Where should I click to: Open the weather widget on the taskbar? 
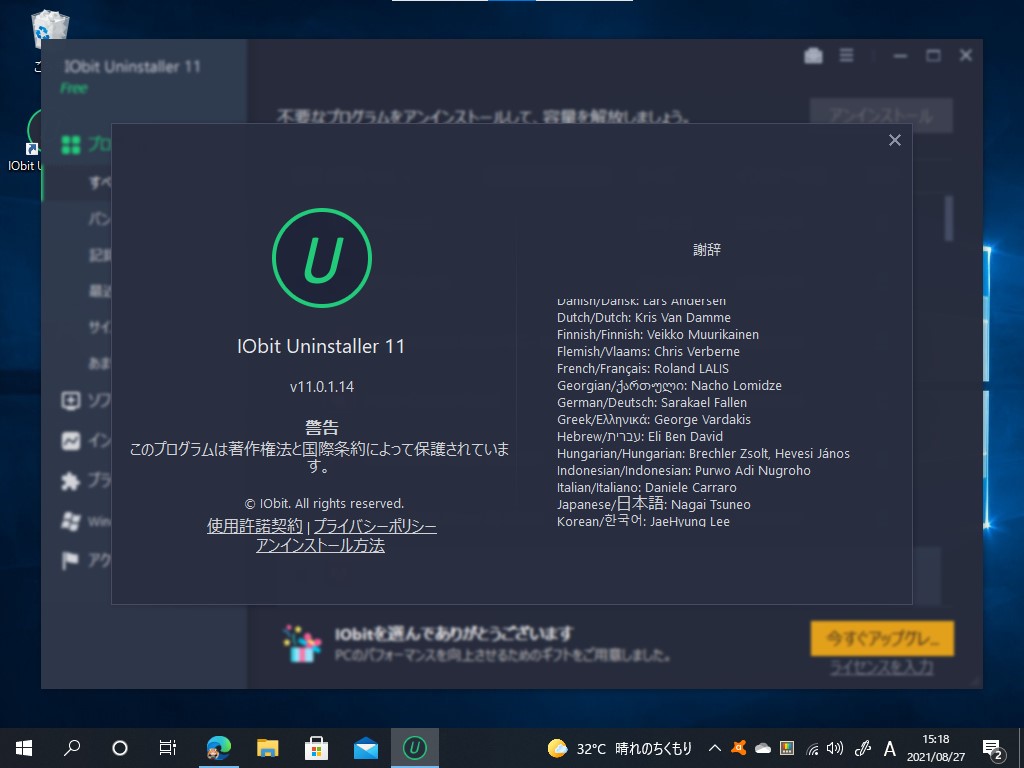tap(556, 747)
